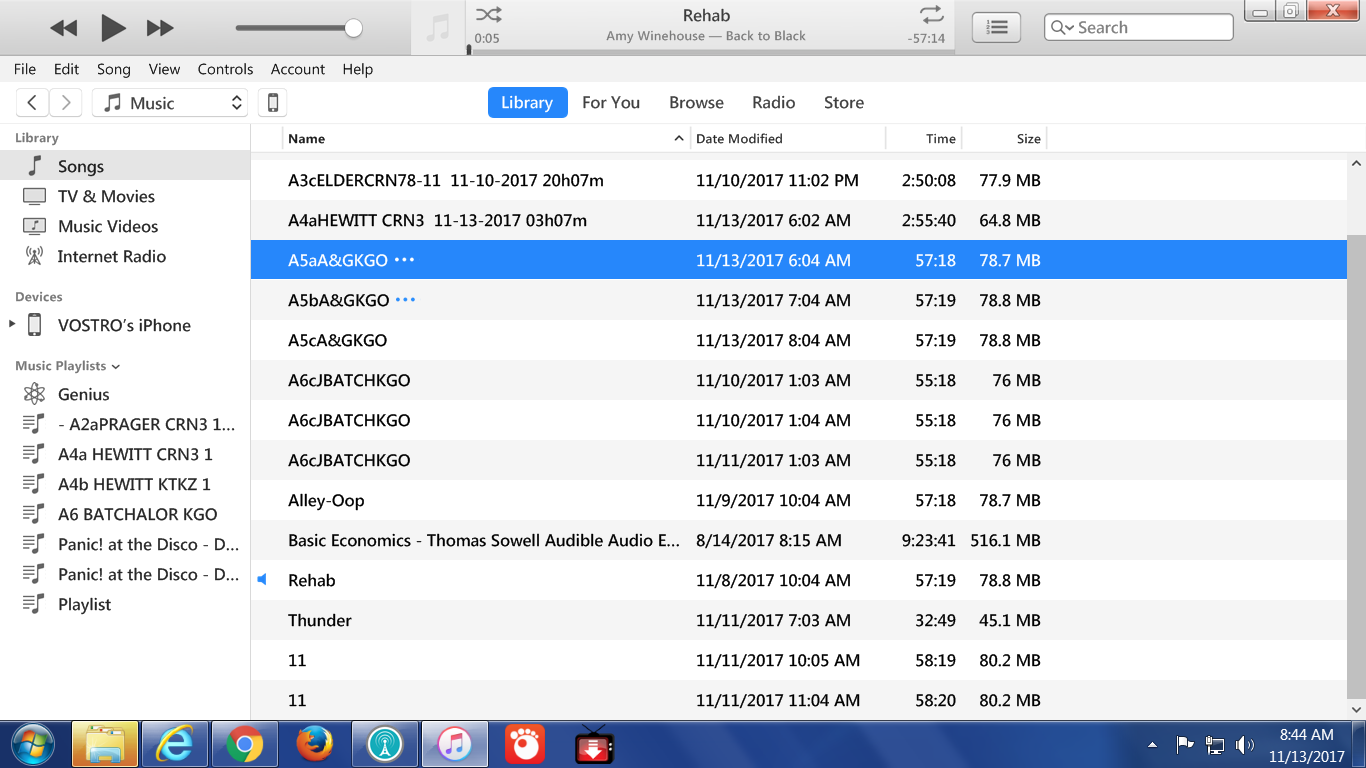Image resolution: width=1366 pixels, height=768 pixels.
Task: Toggle repeat in the now playing bar
Action: coord(931,15)
